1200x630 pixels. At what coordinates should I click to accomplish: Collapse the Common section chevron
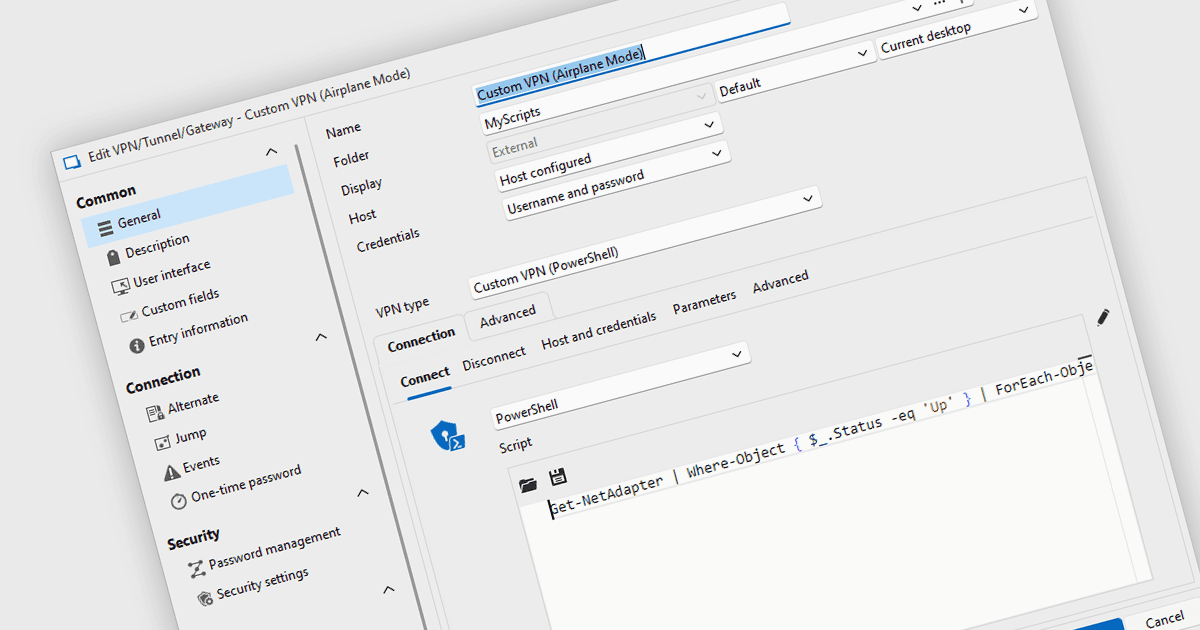[x=271, y=152]
